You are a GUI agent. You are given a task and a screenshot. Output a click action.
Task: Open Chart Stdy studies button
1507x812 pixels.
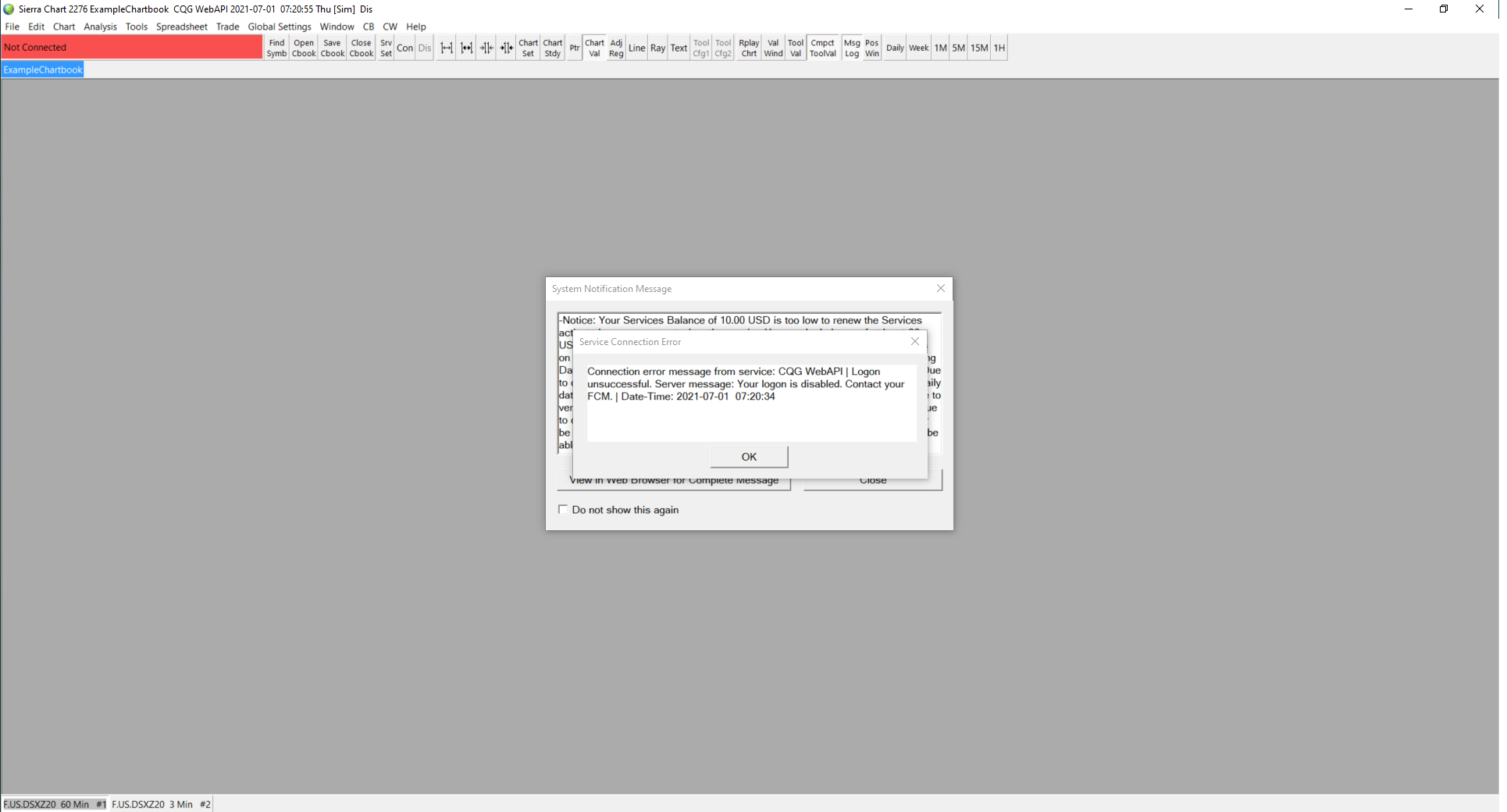553,48
